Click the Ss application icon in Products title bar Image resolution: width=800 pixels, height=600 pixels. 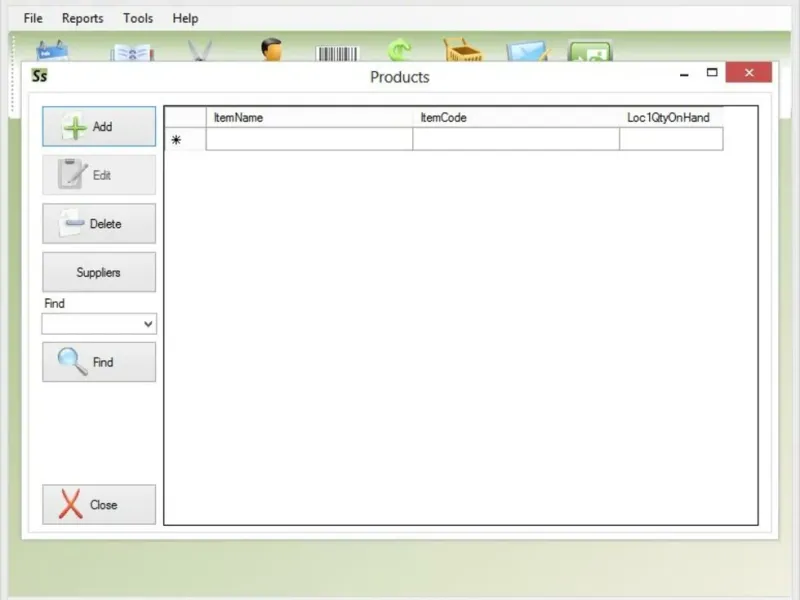pos(39,76)
